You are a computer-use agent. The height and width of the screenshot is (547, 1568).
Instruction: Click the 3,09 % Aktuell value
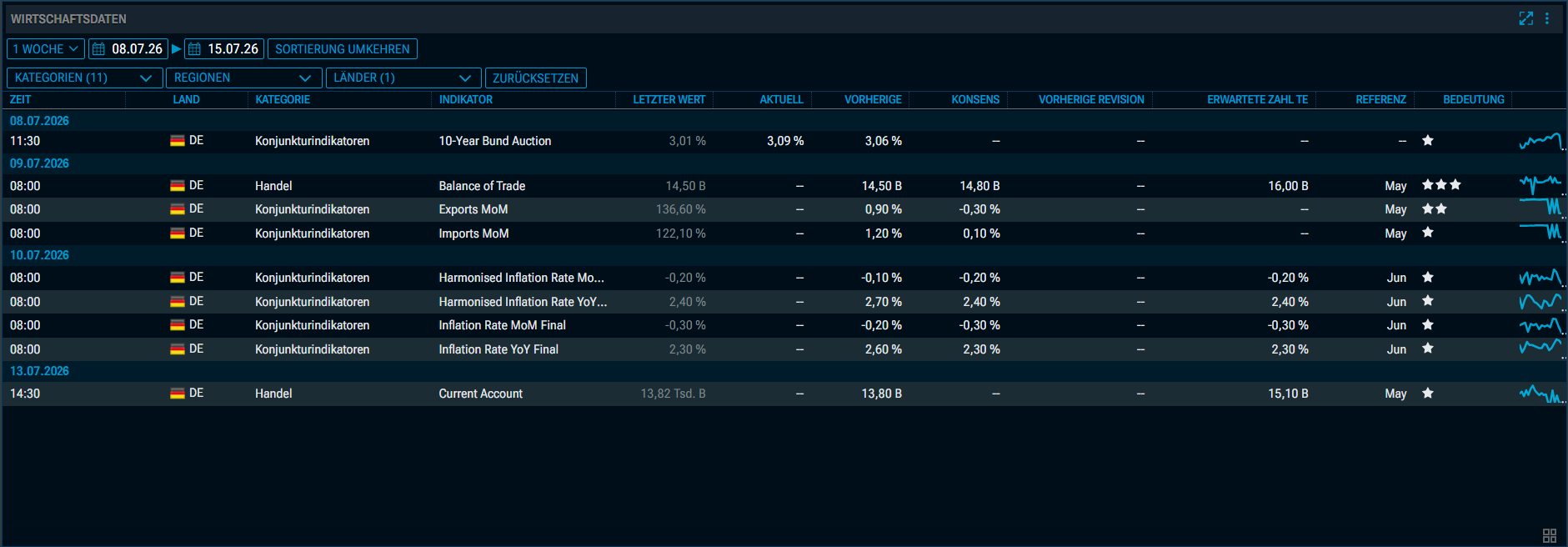[785, 141]
